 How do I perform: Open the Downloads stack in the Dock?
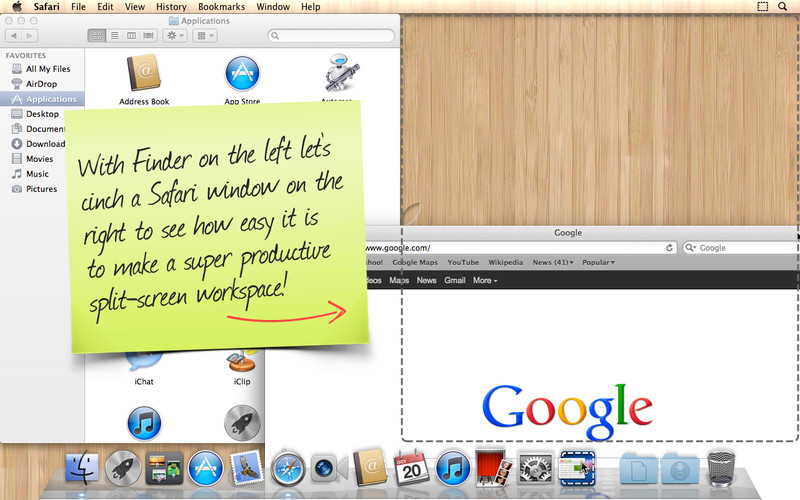680,468
